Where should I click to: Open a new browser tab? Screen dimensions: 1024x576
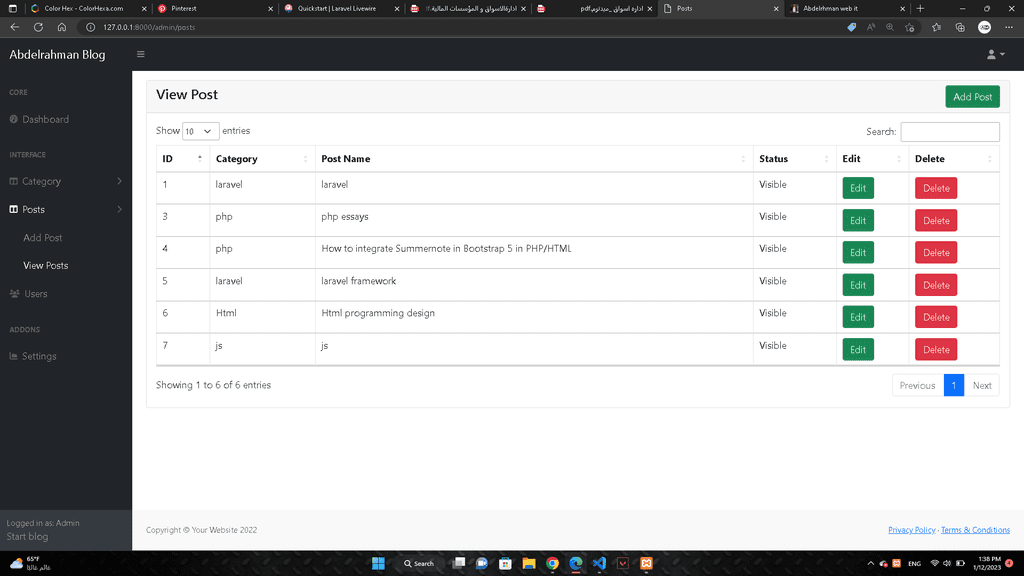click(x=920, y=8)
